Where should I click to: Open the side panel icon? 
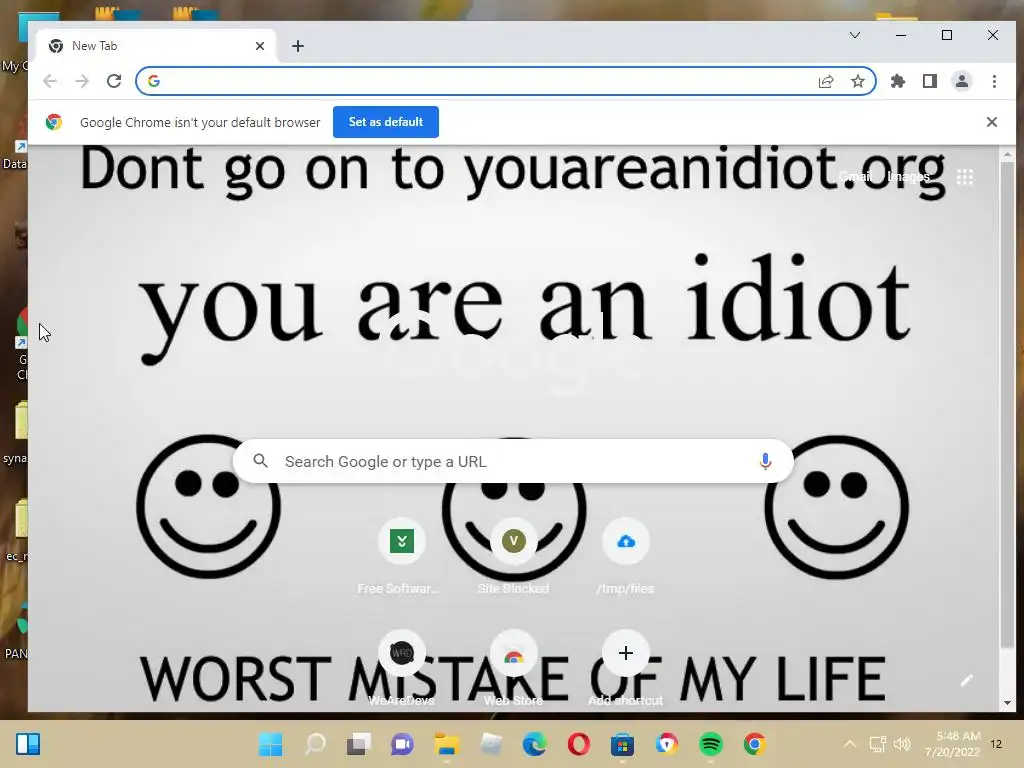pyautogui.click(x=930, y=81)
